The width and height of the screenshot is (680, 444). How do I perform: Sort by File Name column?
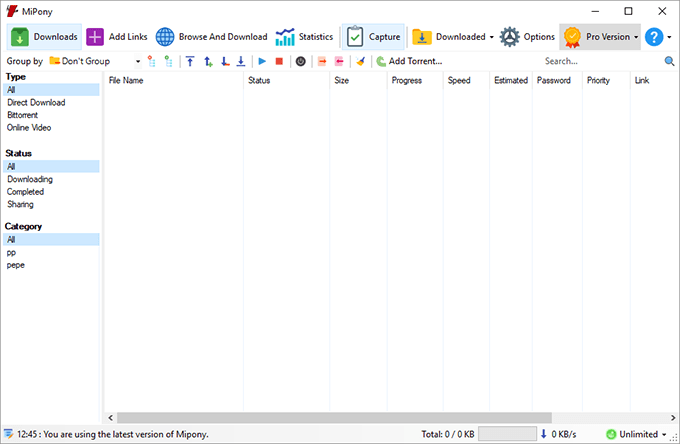pos(173,80)
